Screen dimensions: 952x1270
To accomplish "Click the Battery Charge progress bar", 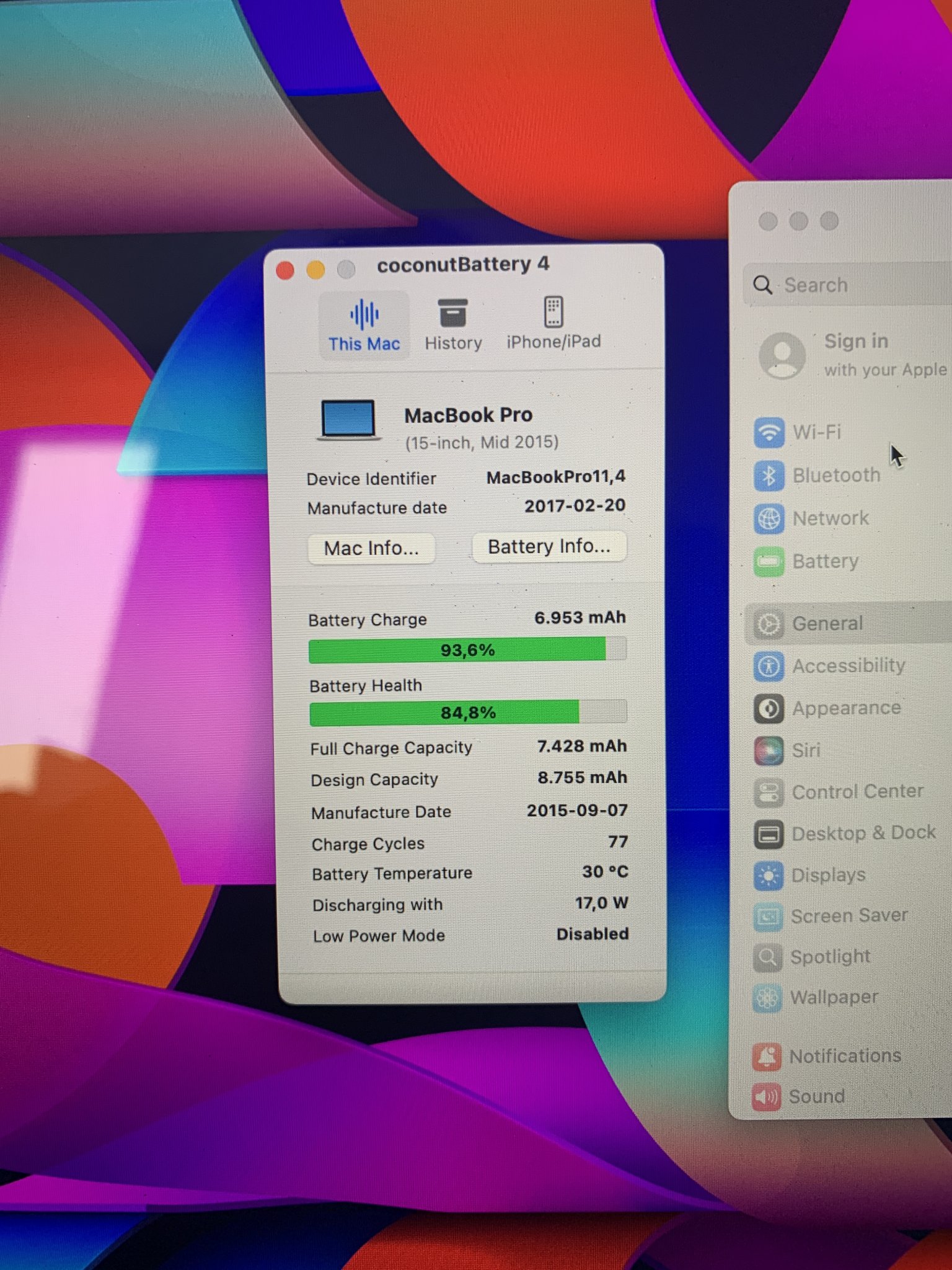I will [x=467, y=650].
